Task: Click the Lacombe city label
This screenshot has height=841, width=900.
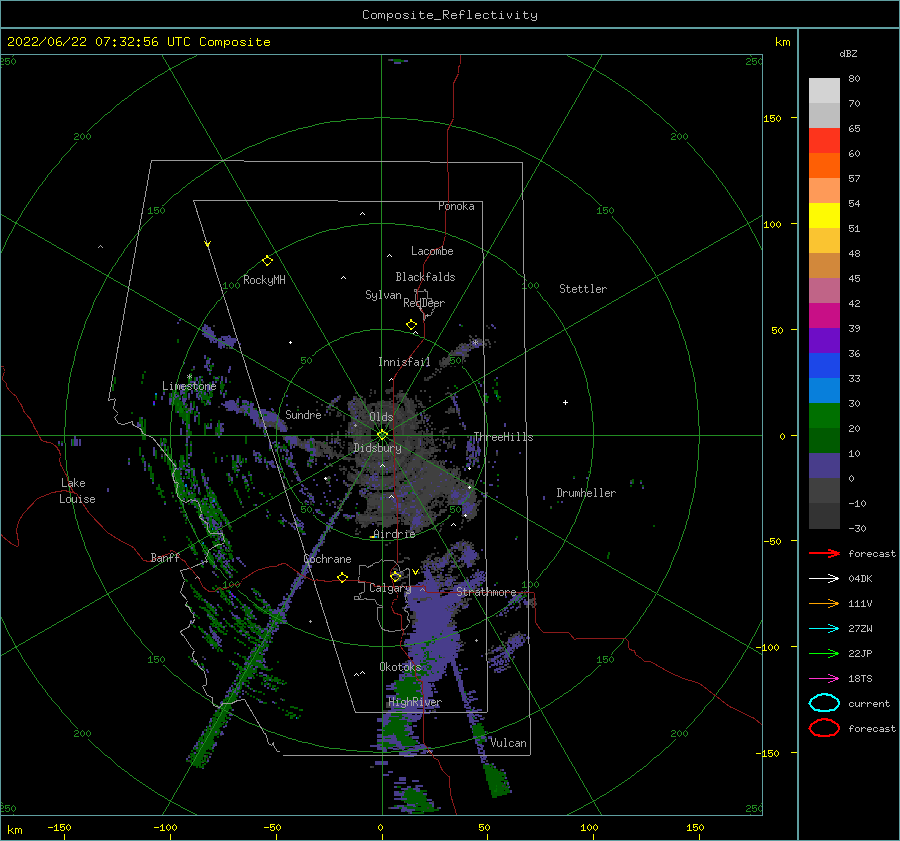Action: [432, 251]
